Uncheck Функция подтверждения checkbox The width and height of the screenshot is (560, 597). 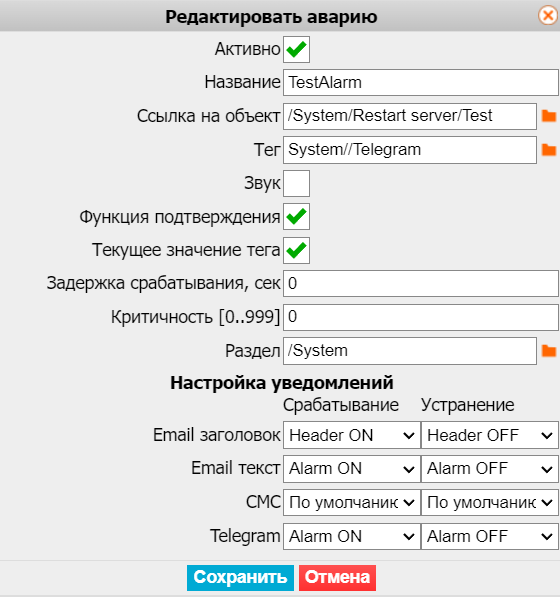pyautogui.click(x=296, y=217)
